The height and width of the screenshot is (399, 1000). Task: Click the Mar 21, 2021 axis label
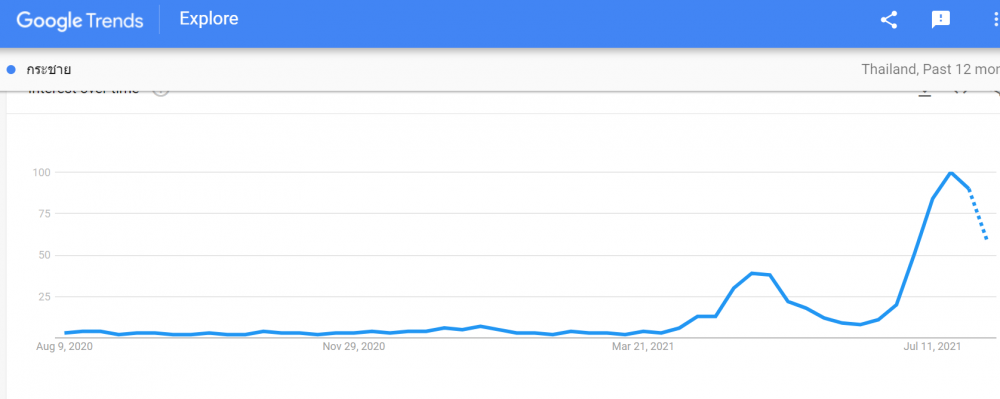coord(642,347)
